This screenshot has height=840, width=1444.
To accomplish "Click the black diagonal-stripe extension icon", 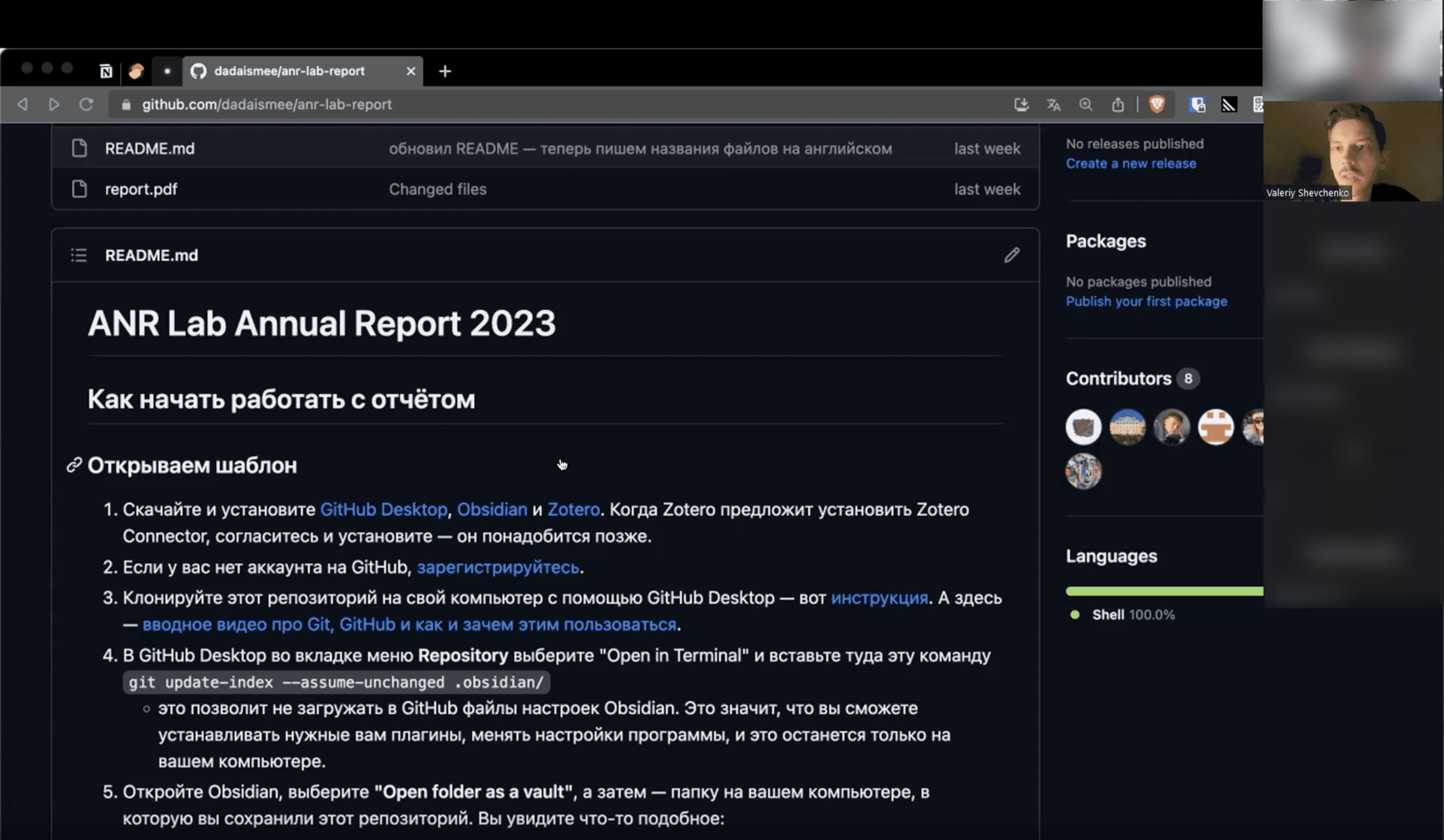I will (x=1228, y=104).
